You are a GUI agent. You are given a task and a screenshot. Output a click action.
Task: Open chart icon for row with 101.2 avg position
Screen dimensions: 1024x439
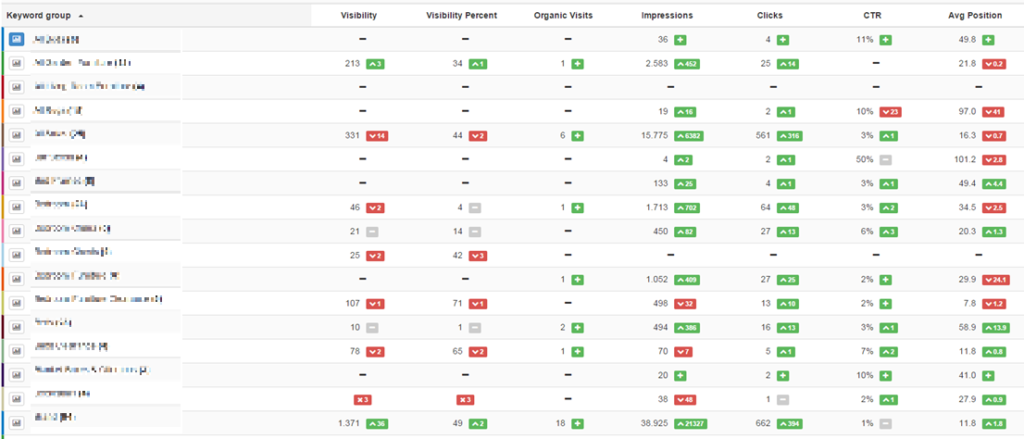[x=17, y=158]
